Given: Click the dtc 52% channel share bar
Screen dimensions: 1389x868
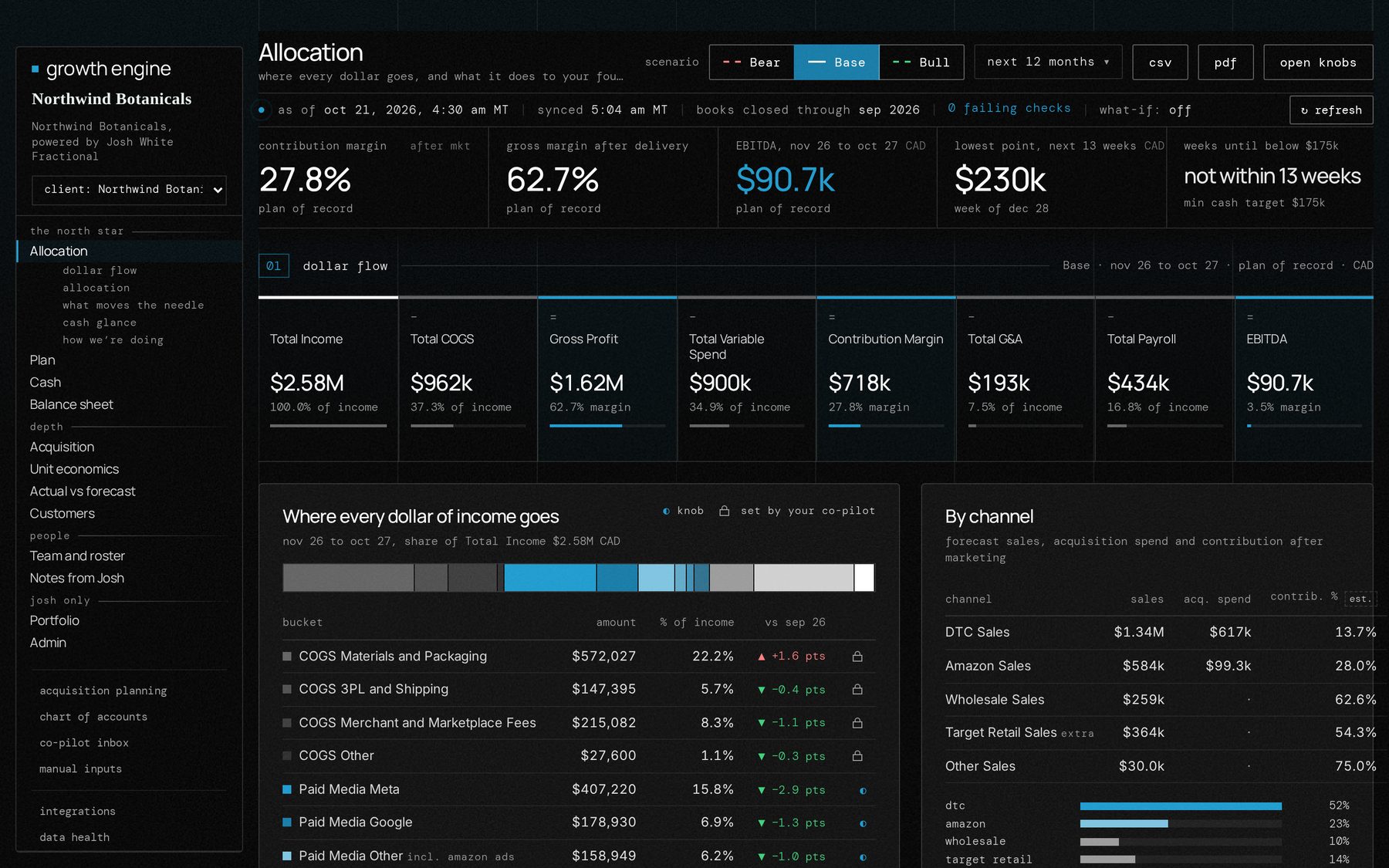Looking at the screenshot, I should [1181, 806].
